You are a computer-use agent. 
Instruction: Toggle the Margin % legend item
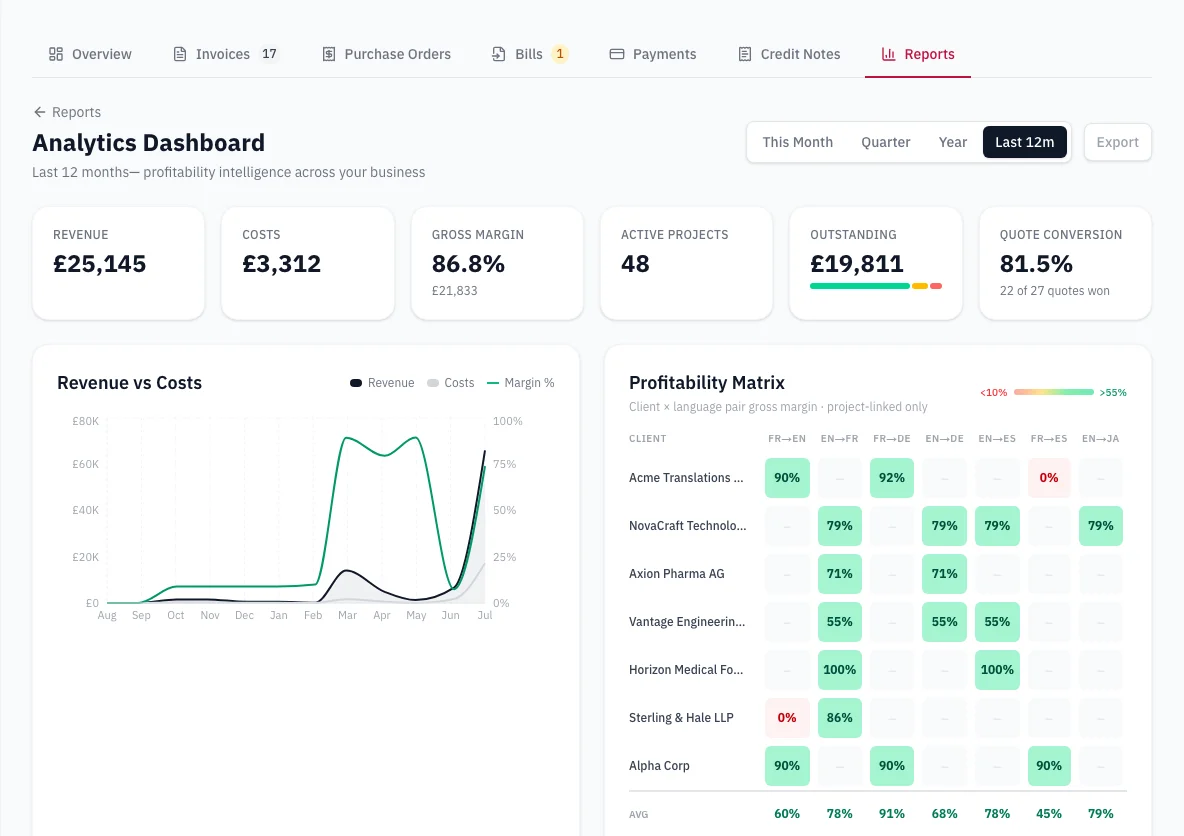(521, 383)
